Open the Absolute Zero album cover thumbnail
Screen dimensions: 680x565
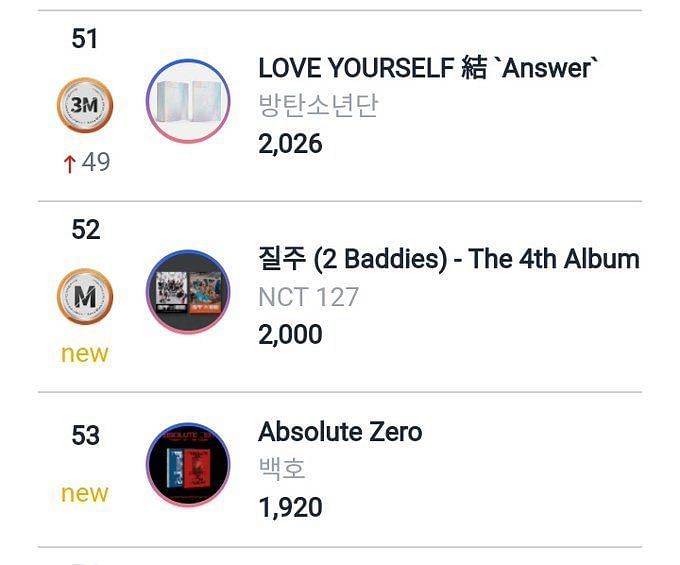click(x=188, y=464)
